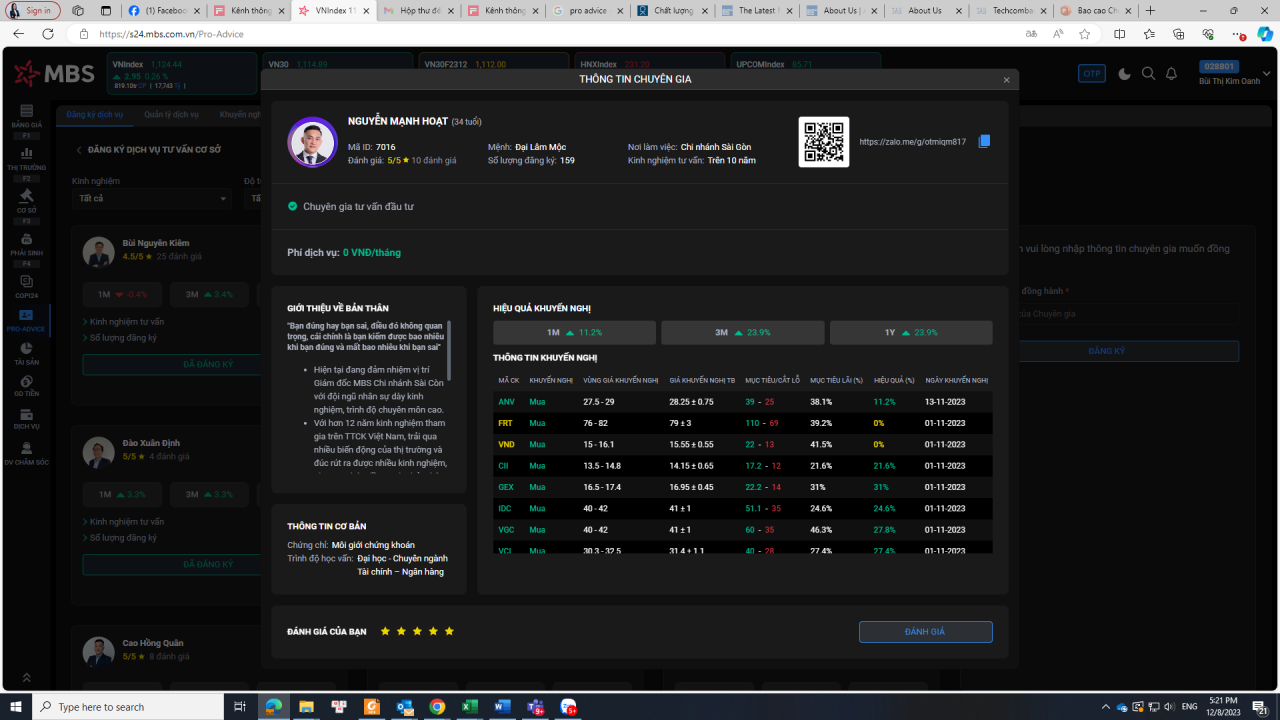This screenshot has width=1280, height=720.
Task: Select the 1M performance tab 11.2%
Action: (575, 332)
